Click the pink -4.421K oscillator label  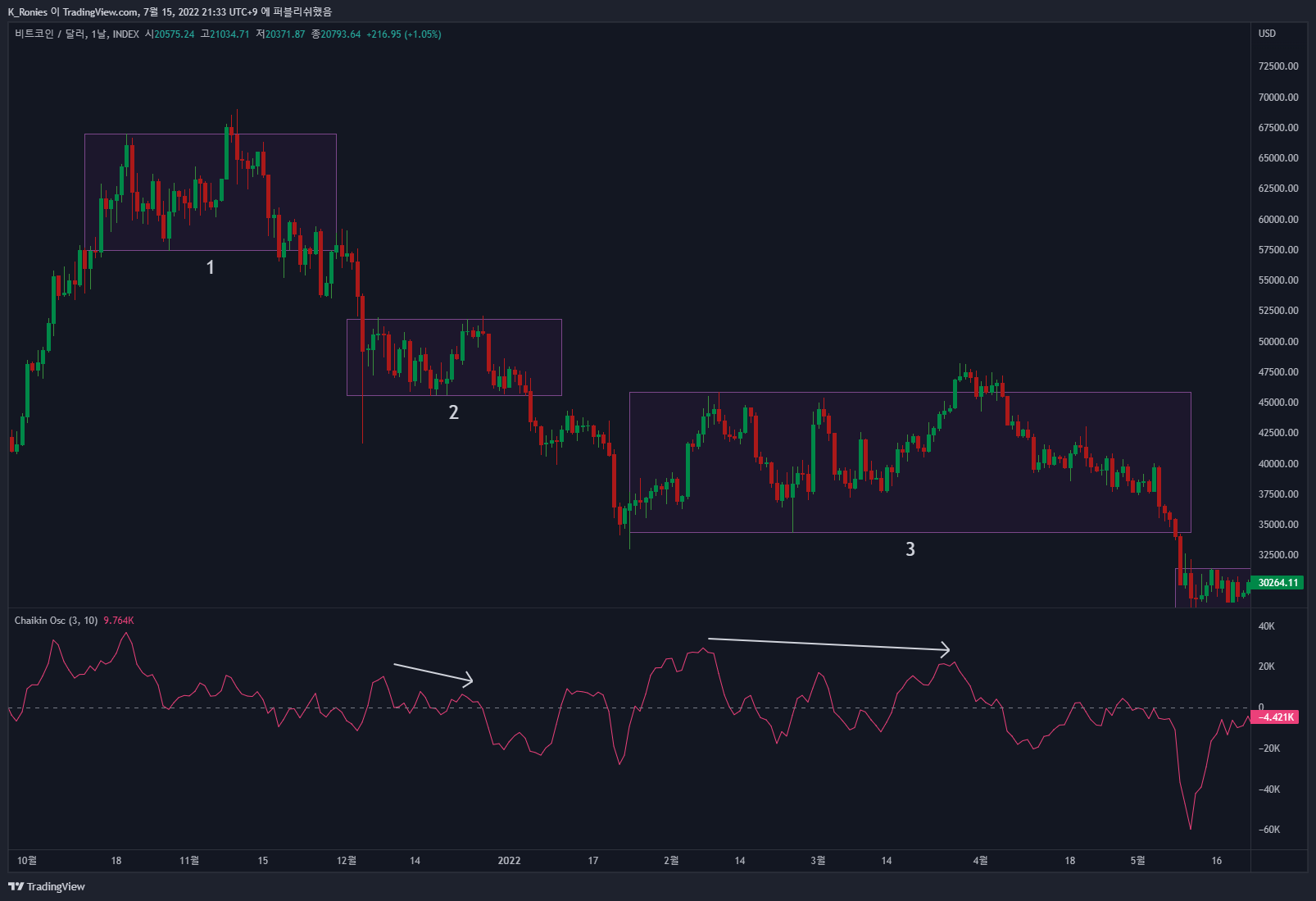point(1277,717)
